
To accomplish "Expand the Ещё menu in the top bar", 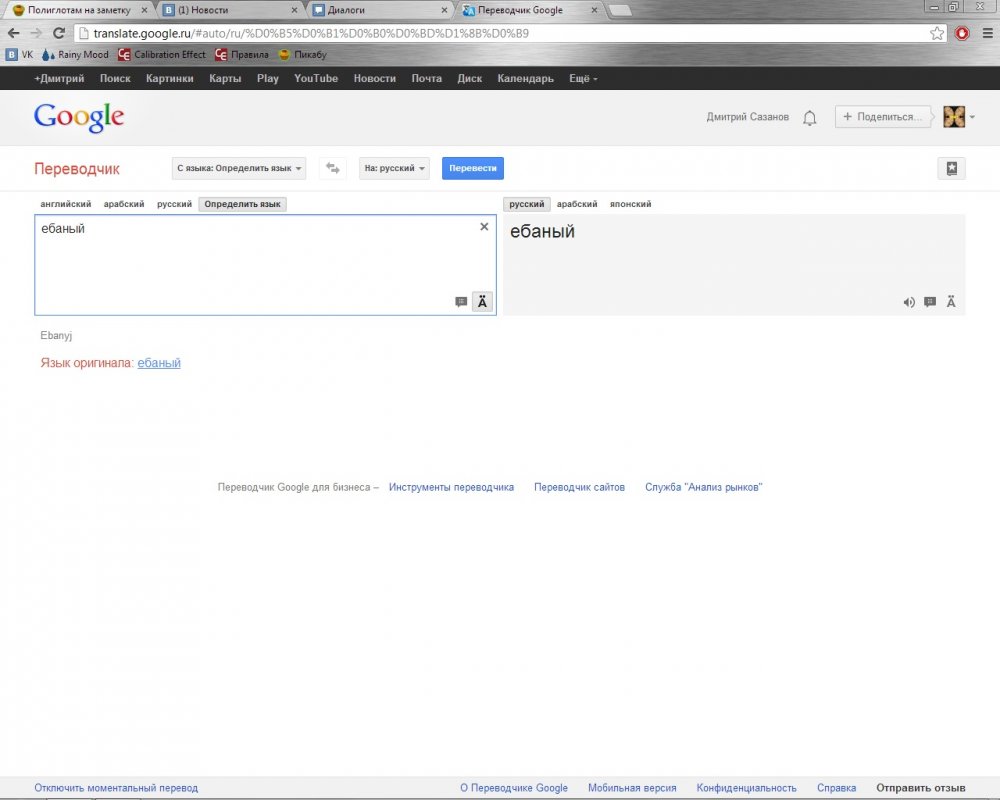I will 583,78.
